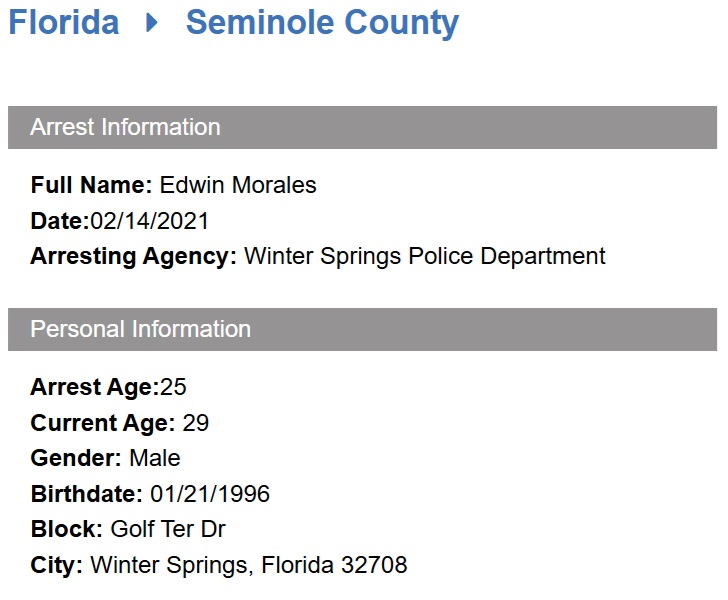Click the birthdate value 01/21/1996
Viewport: 728px width, 600px height.
[x=210, y=494]
